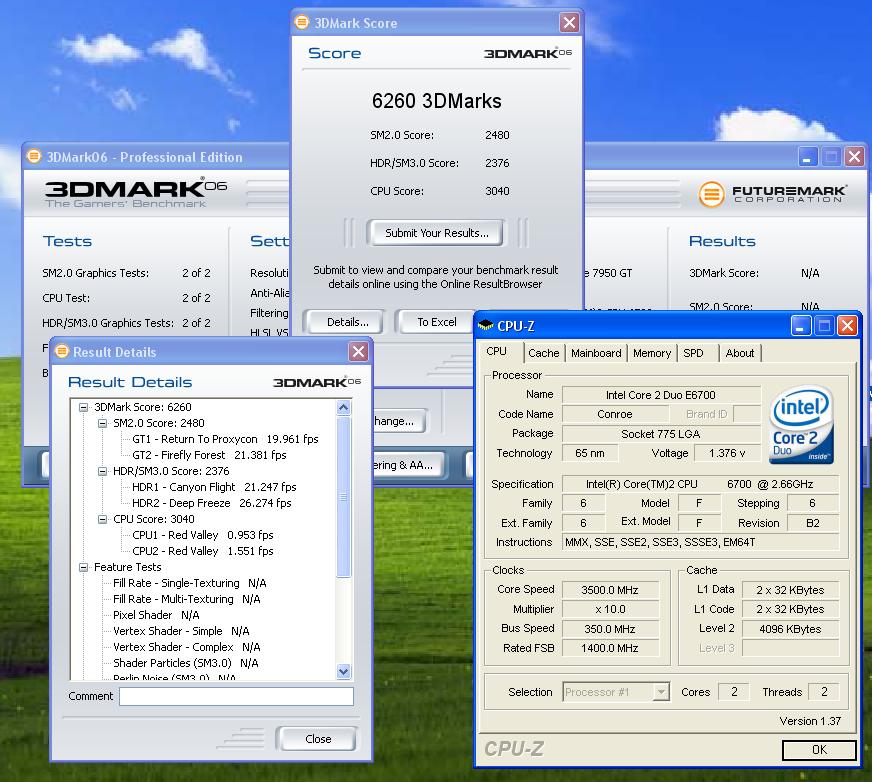This screenshot has height=782, width=872.
Task: Click OK in the CPU-Z window
Action: 819,750
